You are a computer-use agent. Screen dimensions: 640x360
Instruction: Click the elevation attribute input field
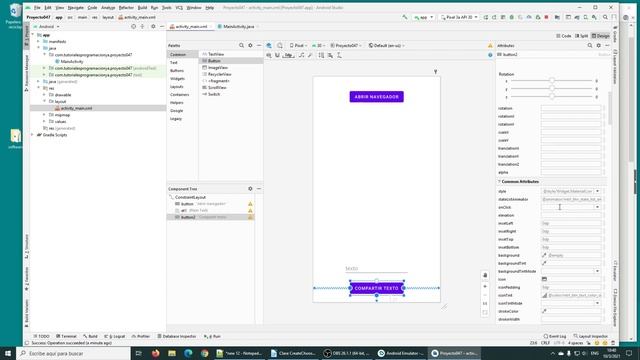coord(571,215)
